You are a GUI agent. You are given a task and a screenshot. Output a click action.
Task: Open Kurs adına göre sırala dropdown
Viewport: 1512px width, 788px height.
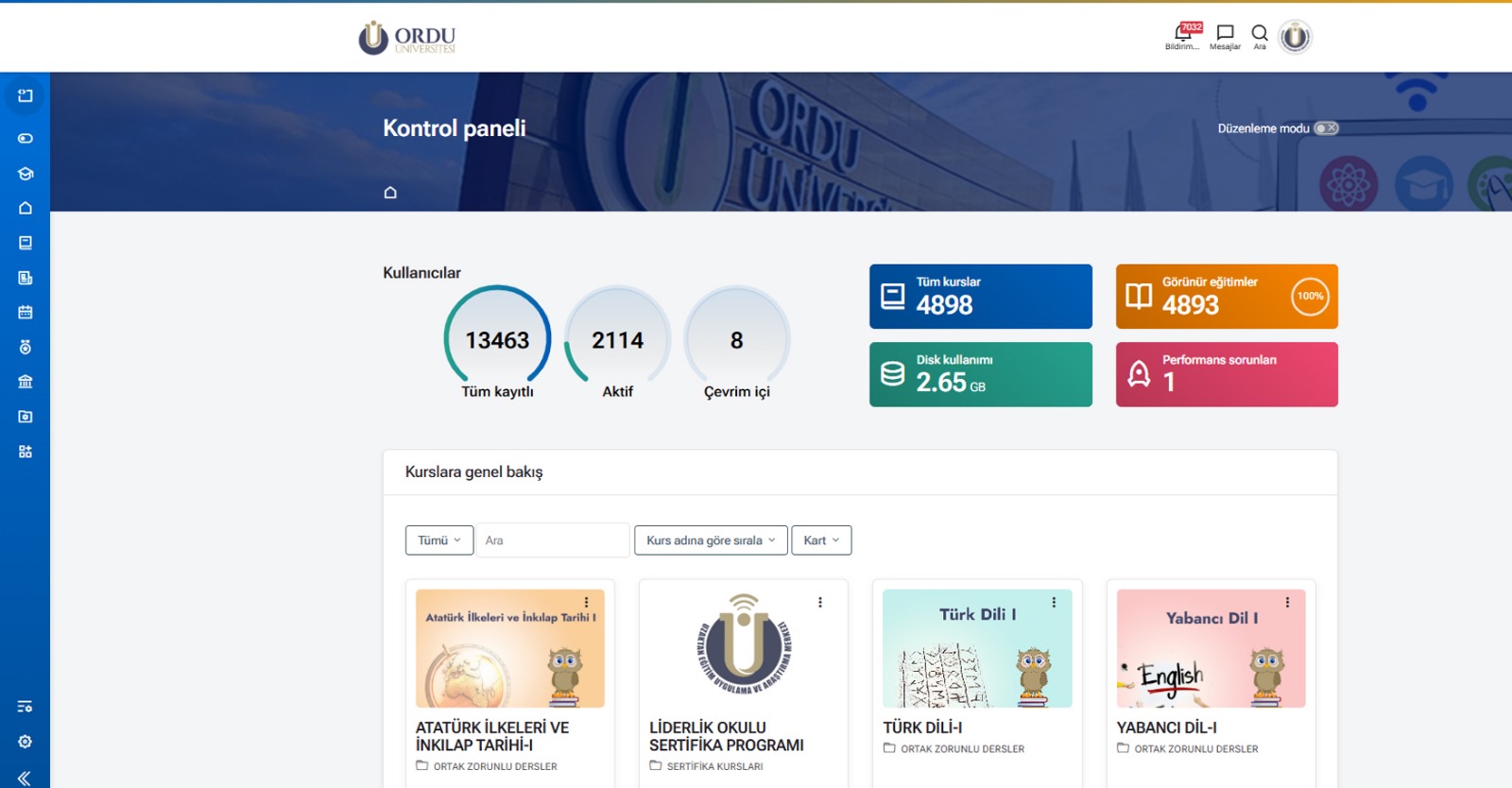click(710, 540)
